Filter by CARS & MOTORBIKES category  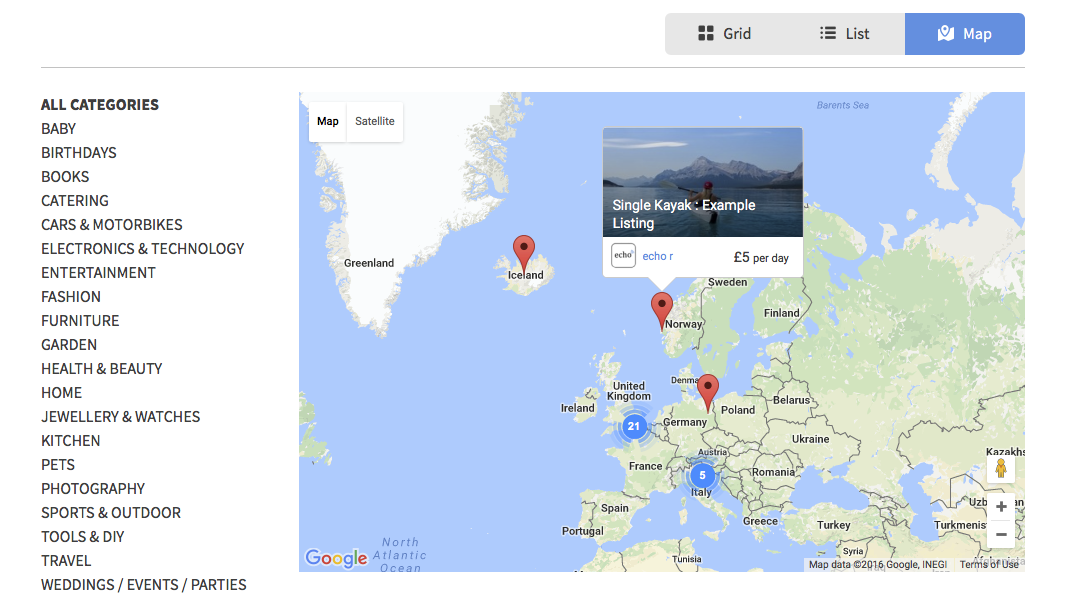click(x=112, y=225)
